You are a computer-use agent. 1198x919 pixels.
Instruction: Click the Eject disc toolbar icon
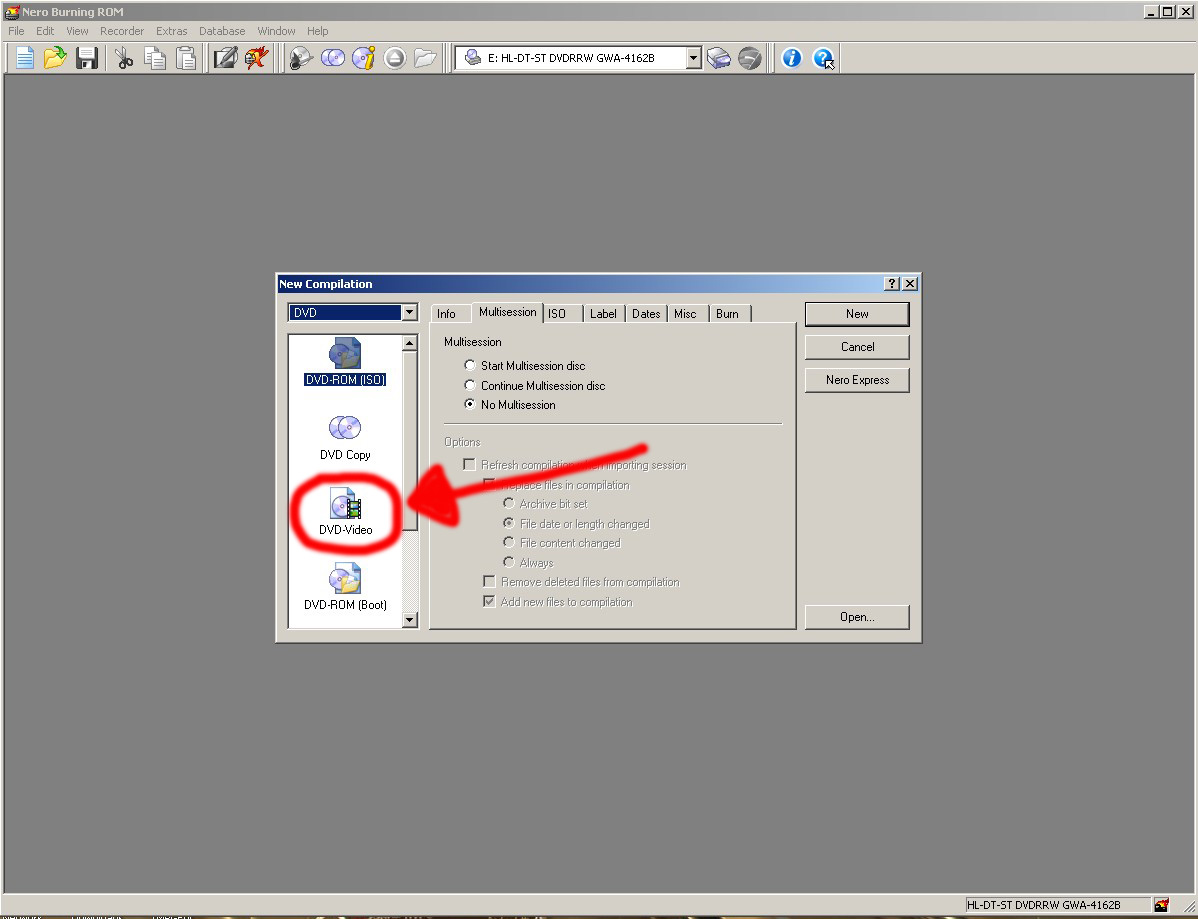click(x=394, y=58)
